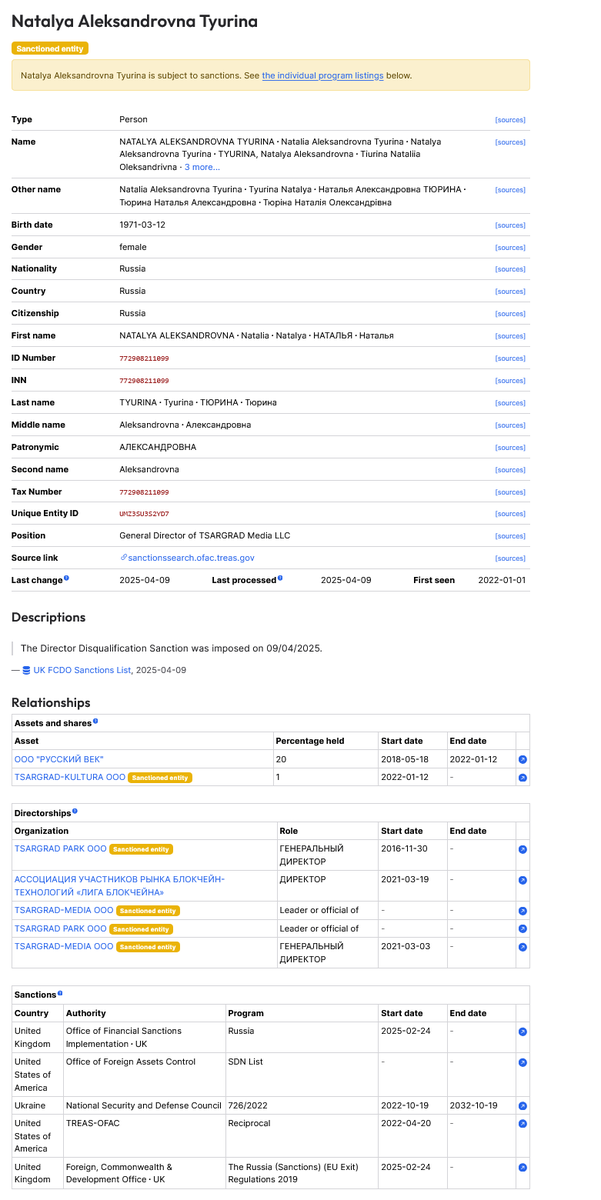601x1200 pixels.
Task: Click the birth date value 1971-03-12
Action: coord(143,225)
